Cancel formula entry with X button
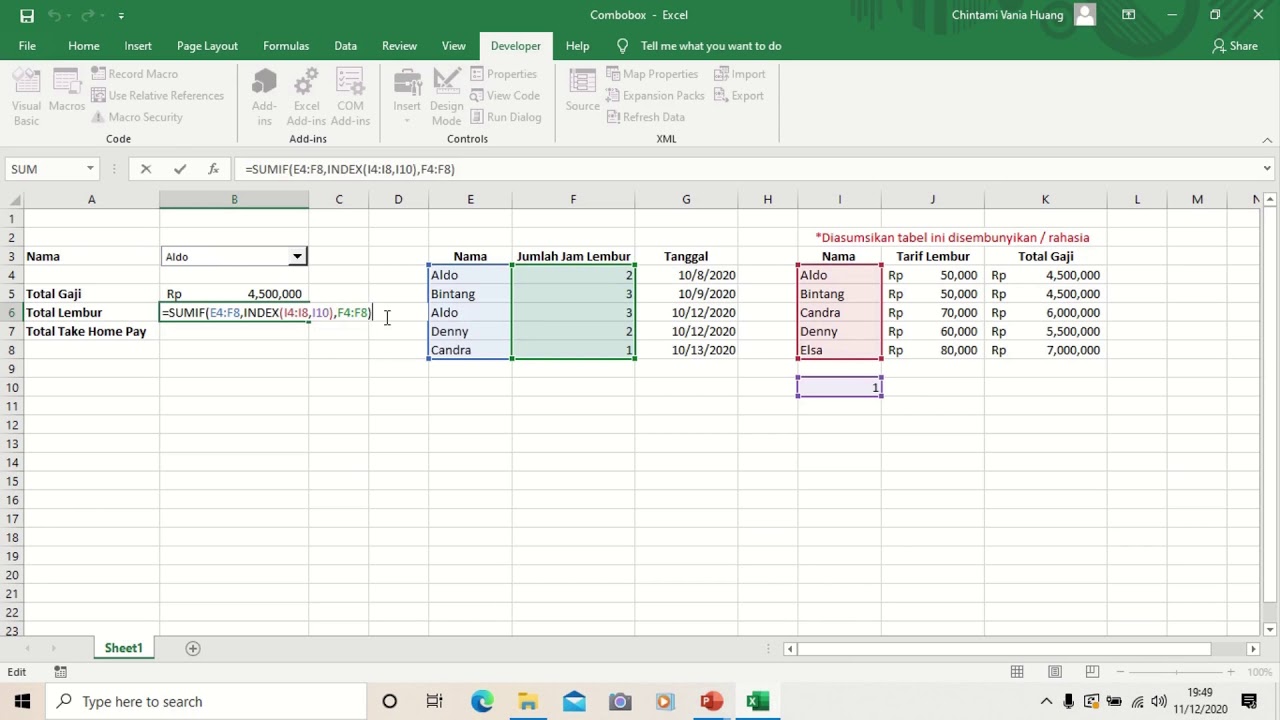The height and width of the screenshot is (720, 1280). coord(146,169)
